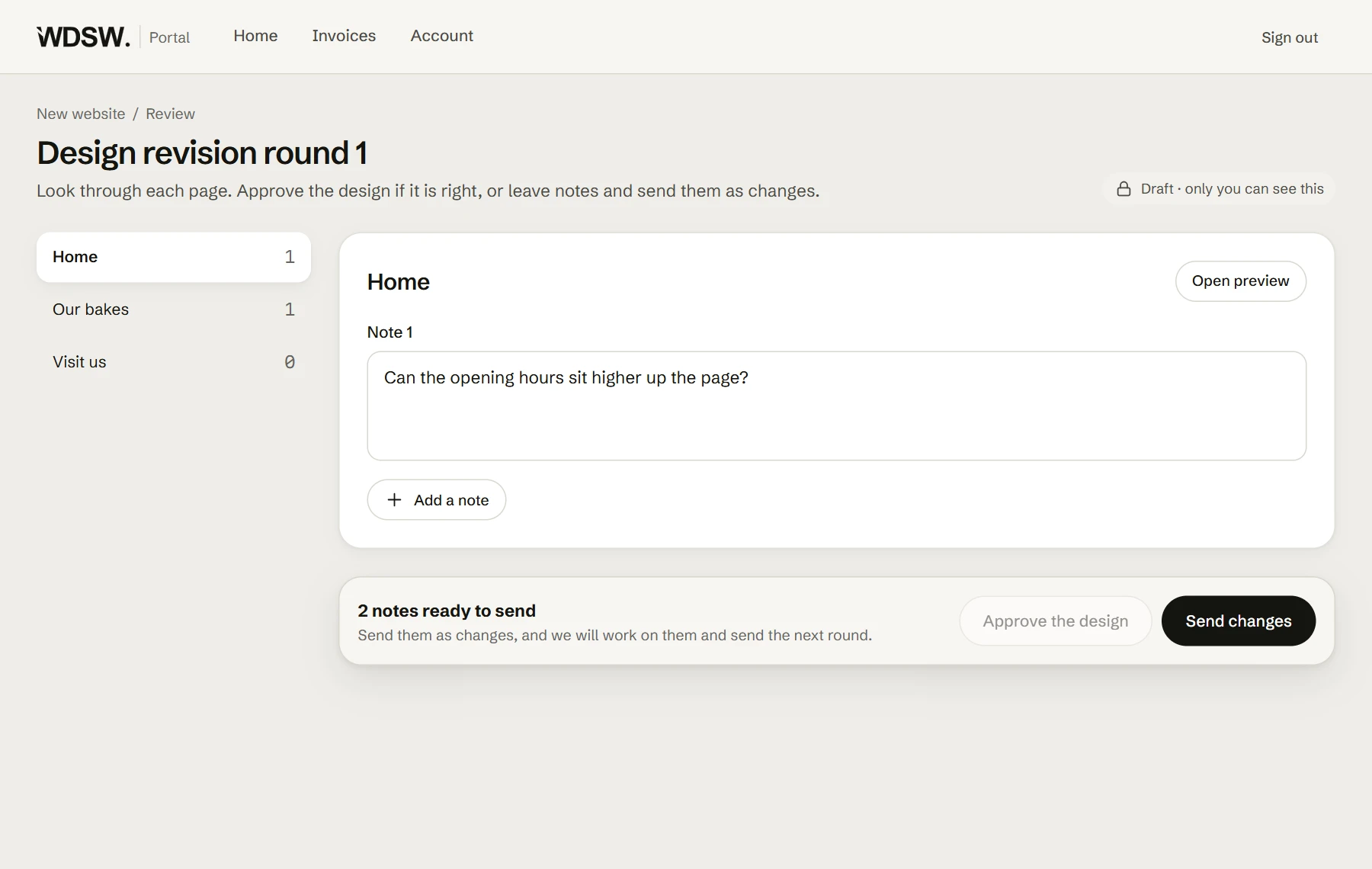Click Send changes
The image size is (1372, 869).
coord(1239,621)
